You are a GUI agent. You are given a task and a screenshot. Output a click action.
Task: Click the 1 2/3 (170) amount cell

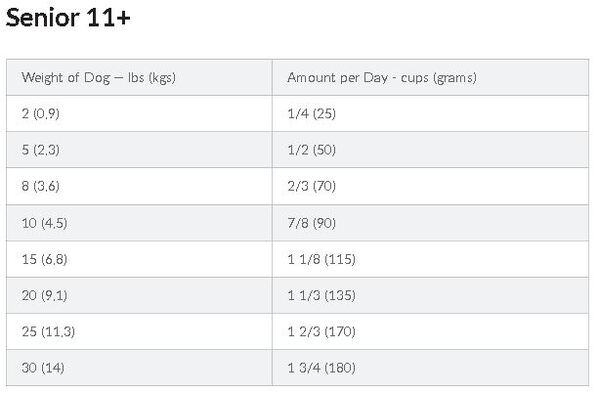click(x=431, y=332)
